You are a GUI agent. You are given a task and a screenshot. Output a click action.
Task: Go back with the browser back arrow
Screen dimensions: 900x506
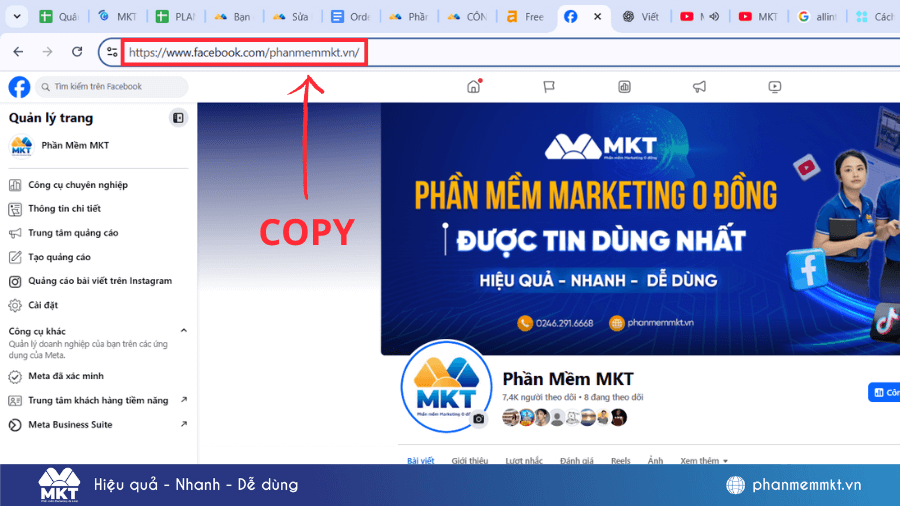(18, 52)
